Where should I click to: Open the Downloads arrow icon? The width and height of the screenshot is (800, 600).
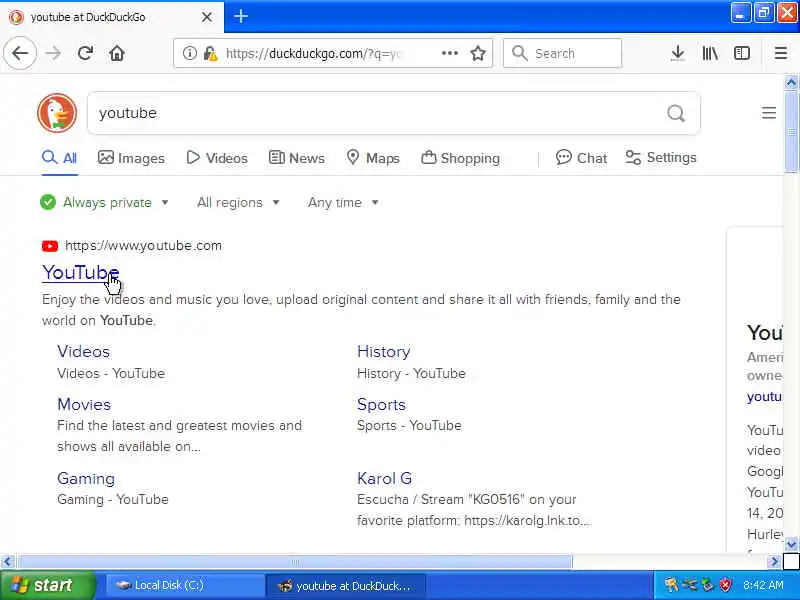678,53
